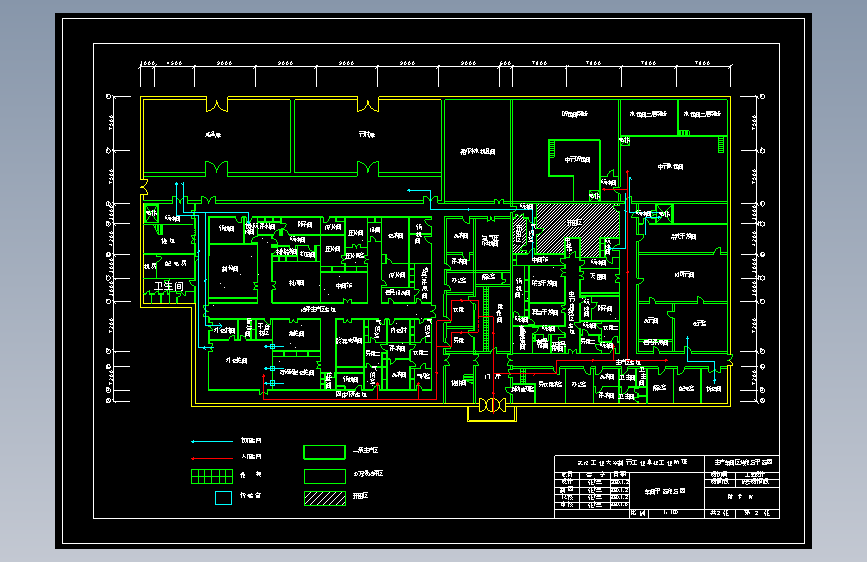Viewport: 867px width, 562px height.
Task: Click the 卫生间 room label
Action: point(169,286)
